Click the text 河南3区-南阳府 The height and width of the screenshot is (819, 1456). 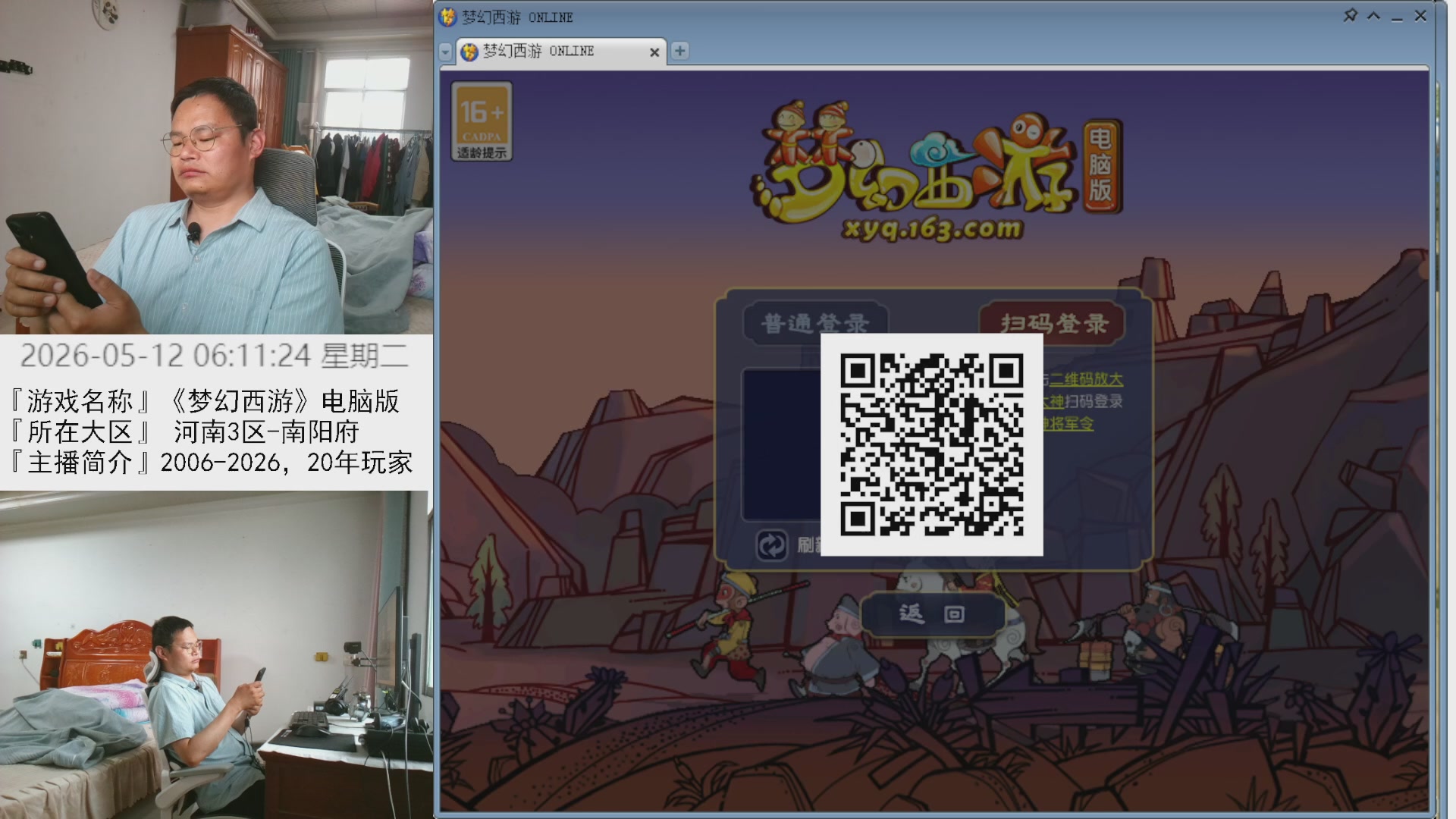pos(266,432)
